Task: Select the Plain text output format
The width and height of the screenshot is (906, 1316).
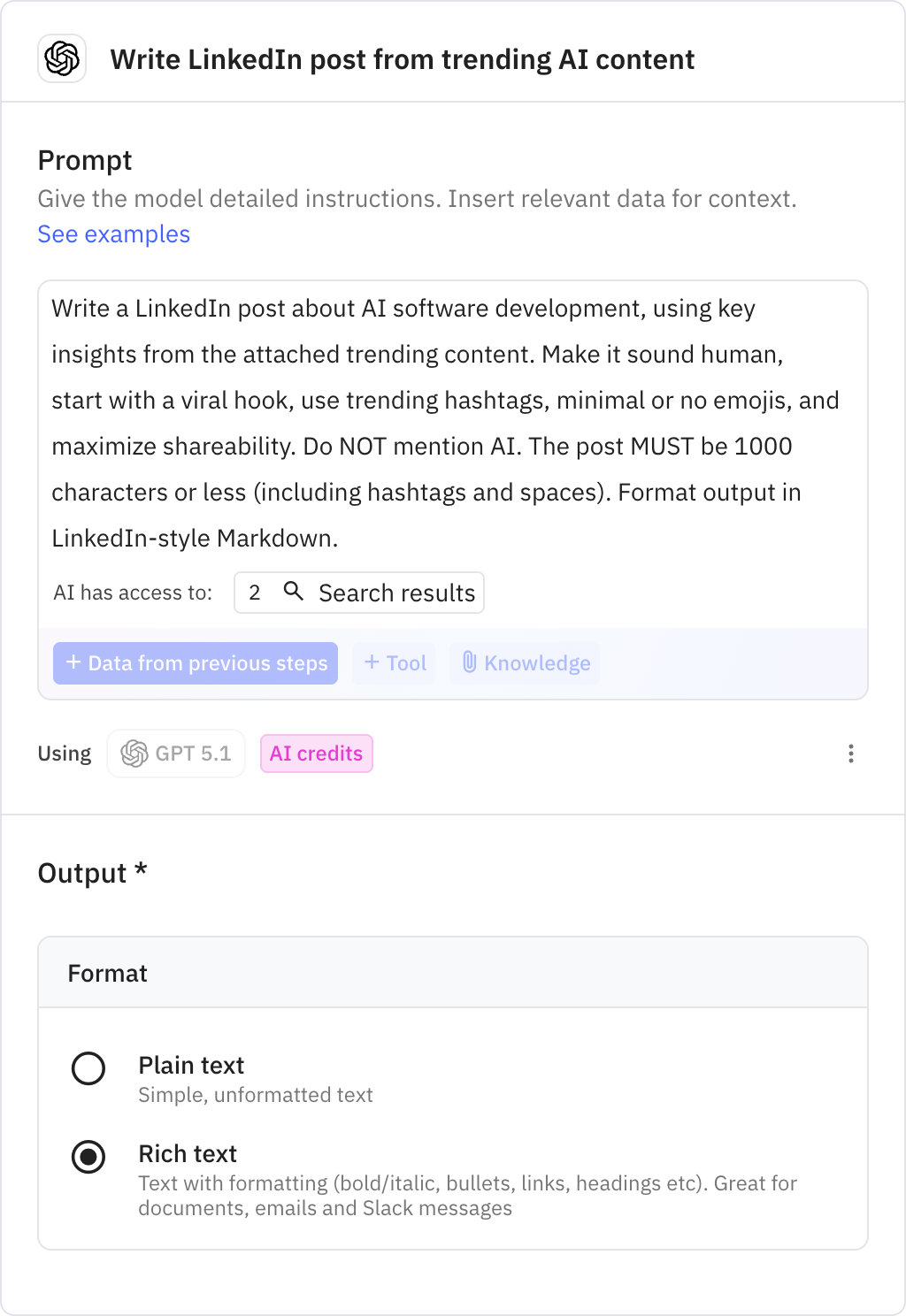Action: pos(88,1068)
